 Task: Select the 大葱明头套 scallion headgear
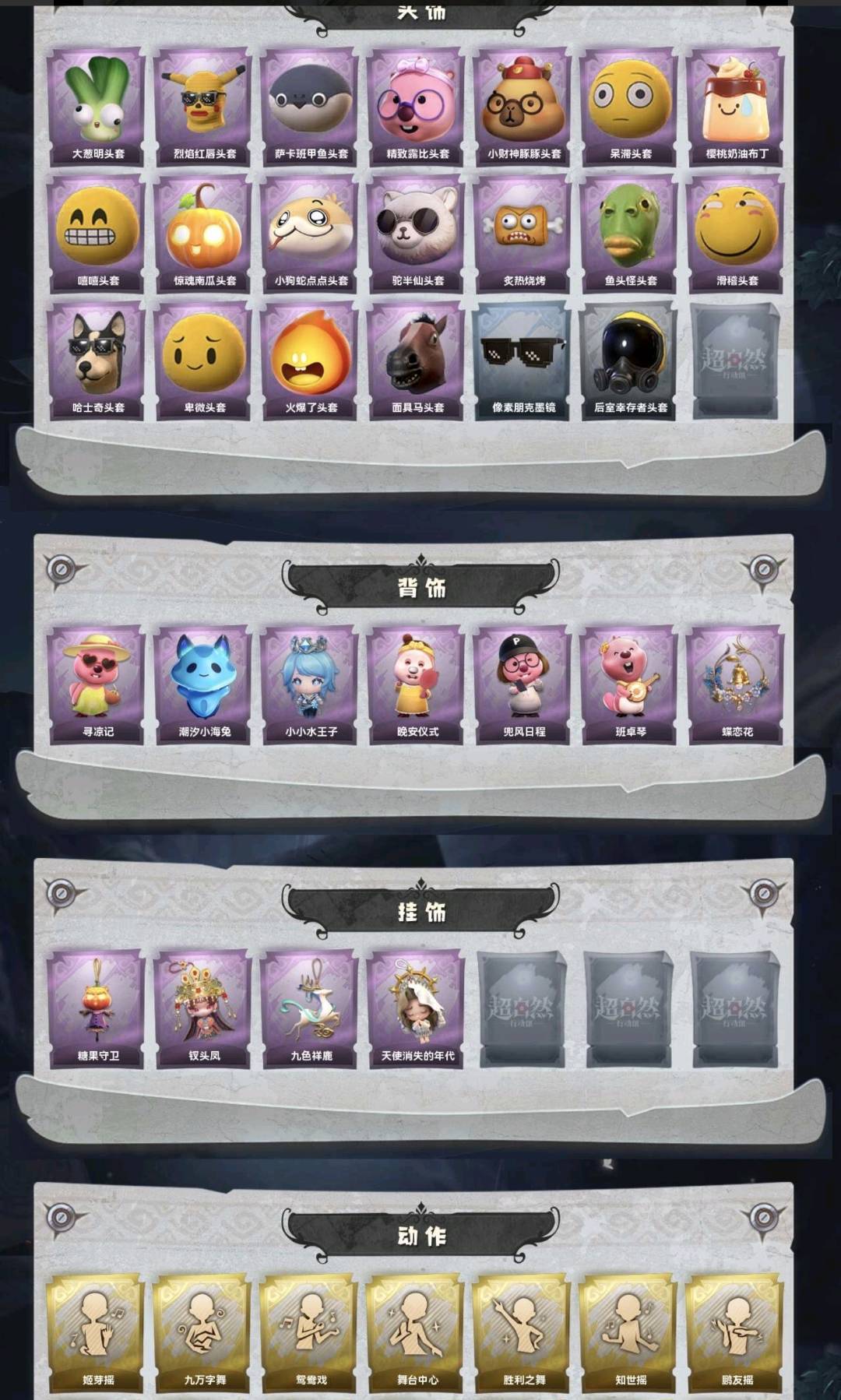point(97,107)
